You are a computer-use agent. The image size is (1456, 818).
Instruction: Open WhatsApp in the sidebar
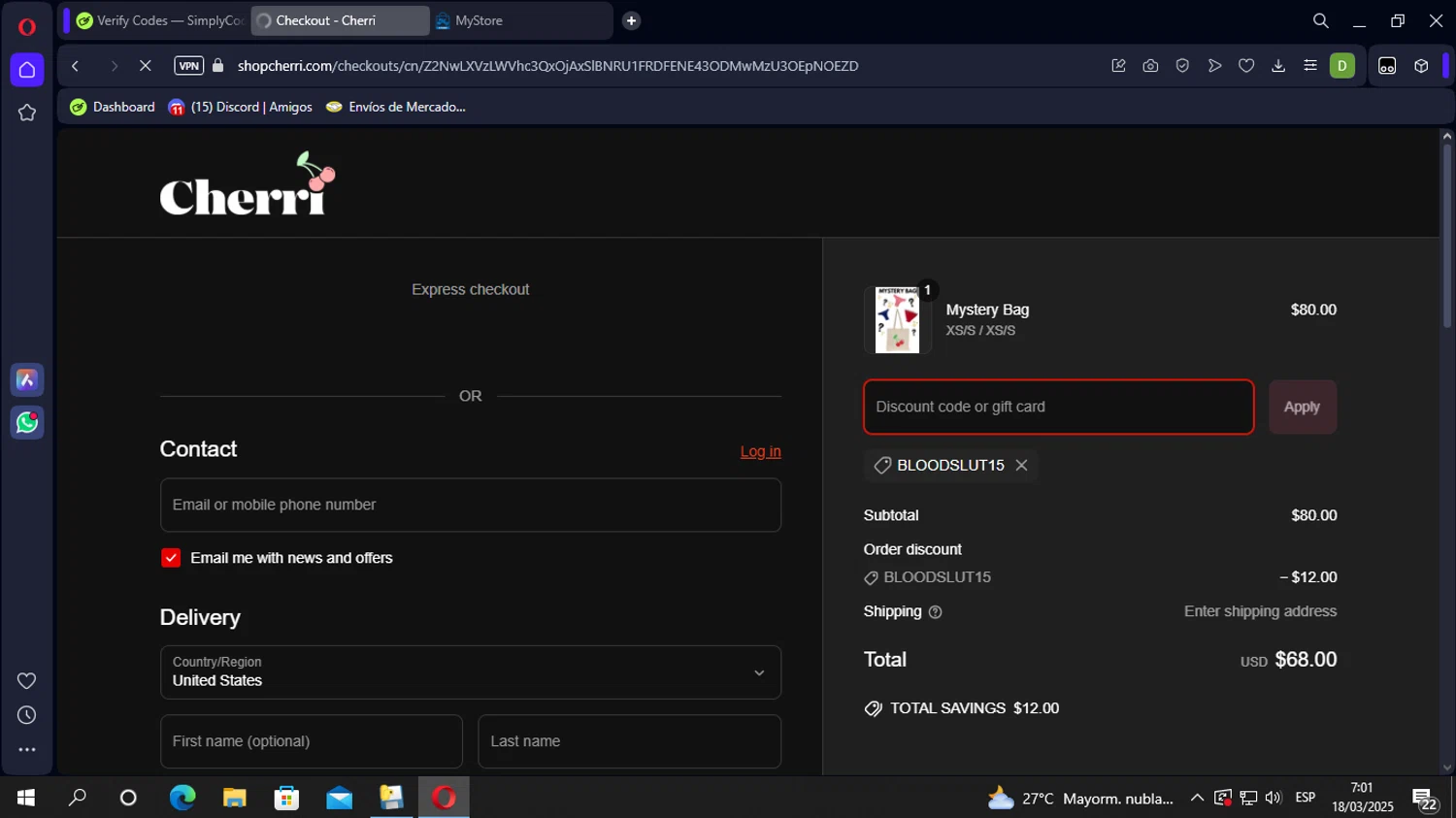point(27,423)
